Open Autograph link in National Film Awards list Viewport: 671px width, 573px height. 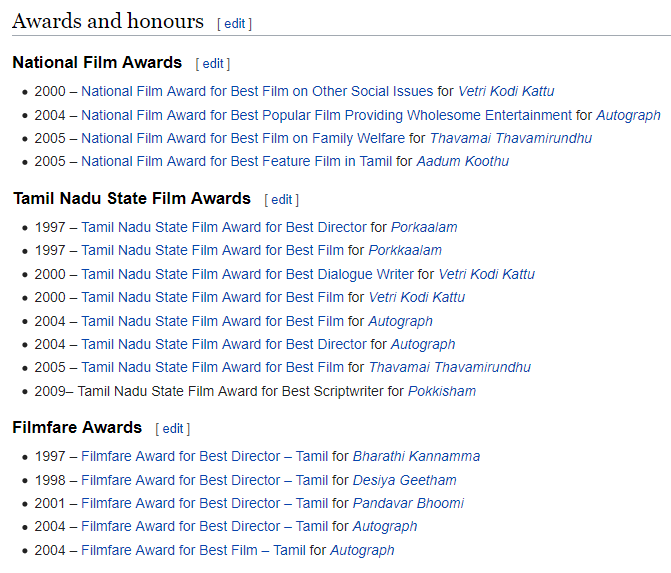tap(629, 115)
